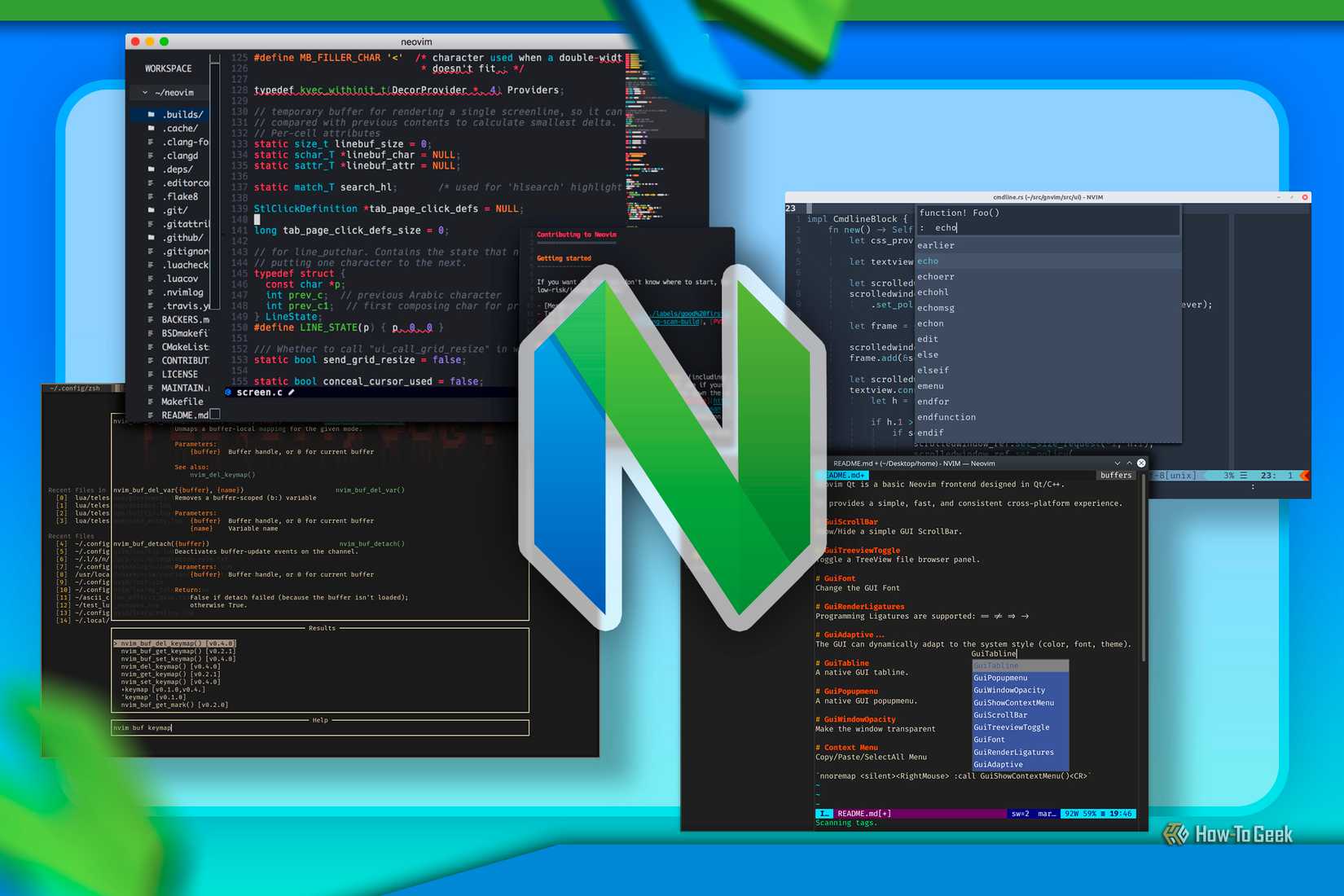Image resolution: width=1344 pixels, height=896 pixels.
Task: Open the .builds folder icon in workspace sidebar
Action: pyautogui.click(x=150, y=114)
